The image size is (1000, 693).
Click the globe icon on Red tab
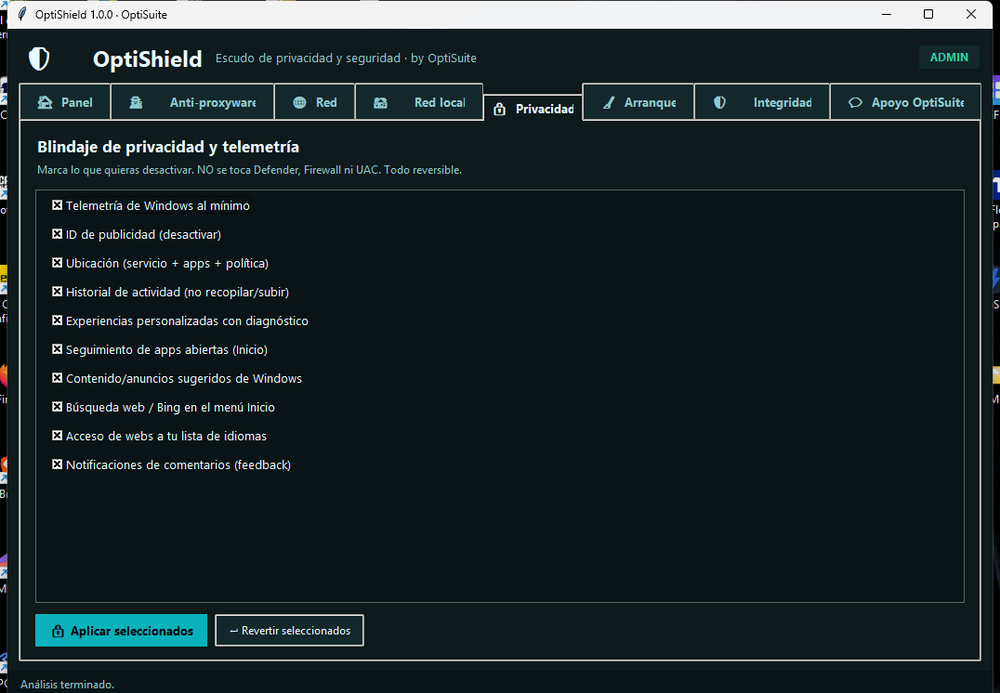[300, 102]
